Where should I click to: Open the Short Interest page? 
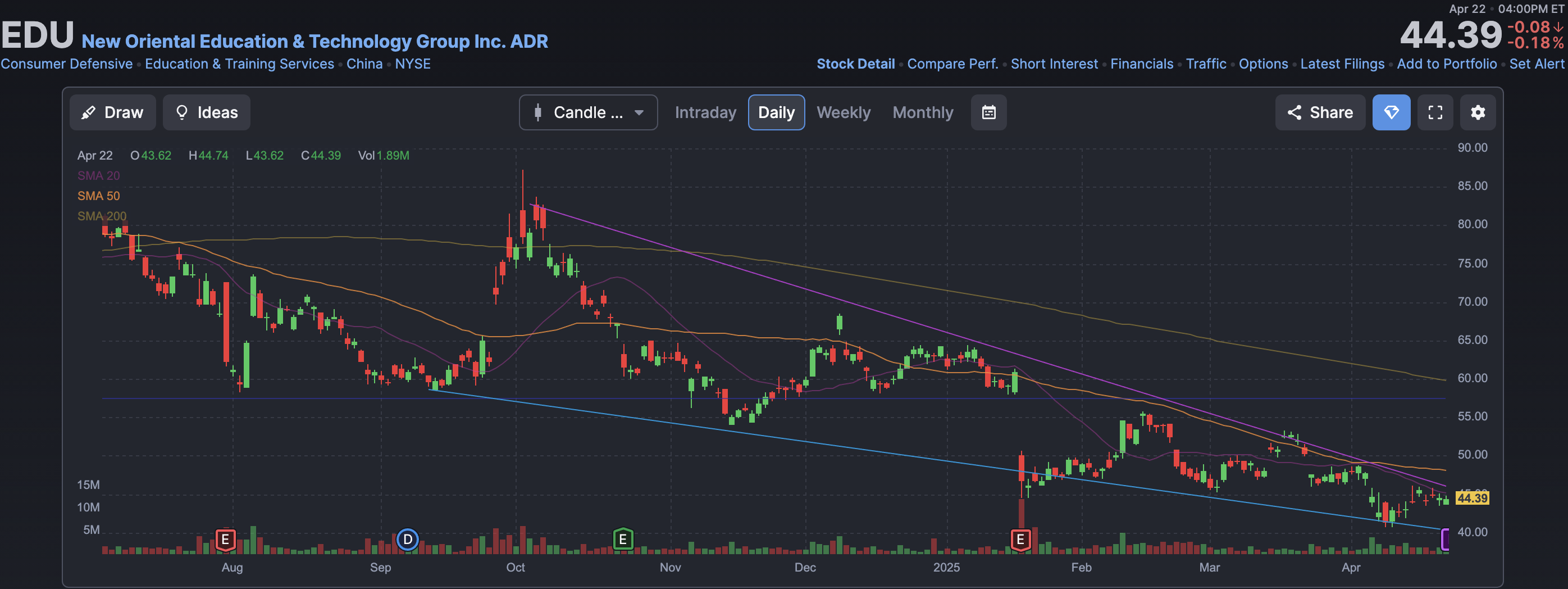[x=1054, y=64]
